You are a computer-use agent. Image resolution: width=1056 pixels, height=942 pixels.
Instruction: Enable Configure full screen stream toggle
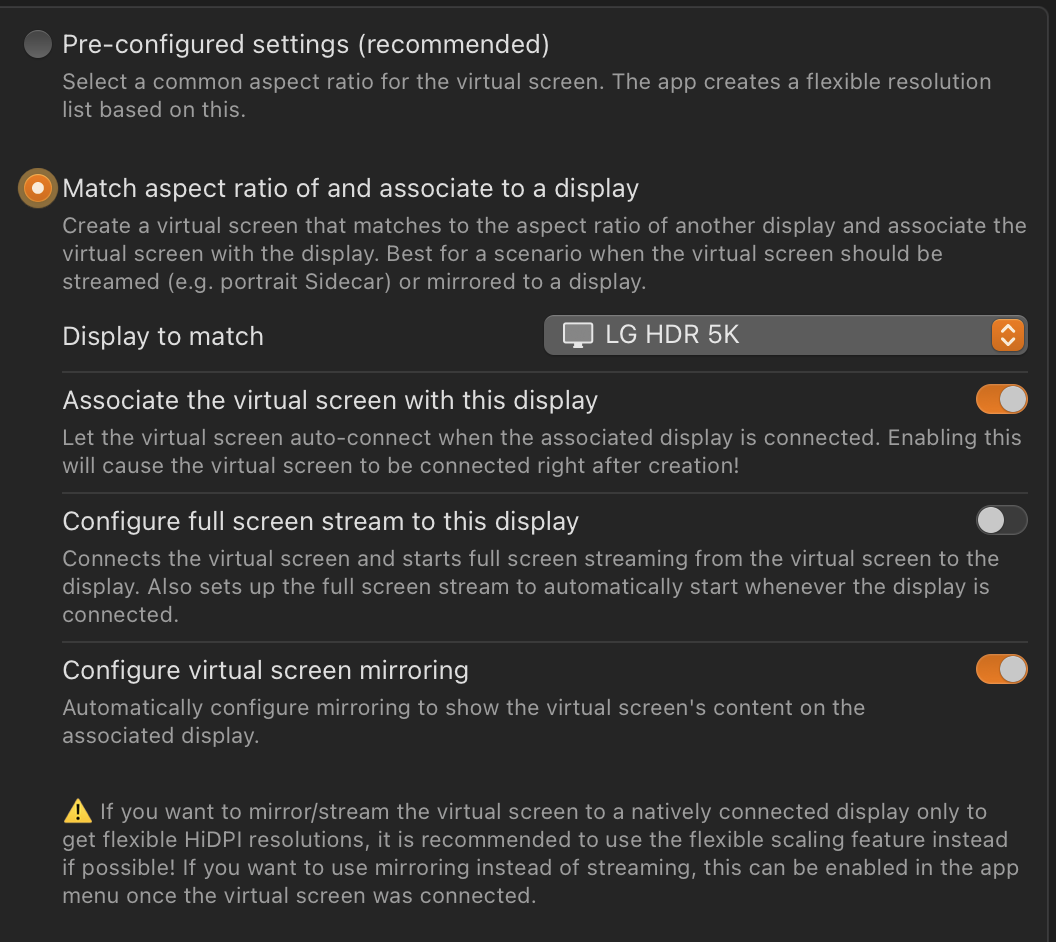pos(1001,520)
